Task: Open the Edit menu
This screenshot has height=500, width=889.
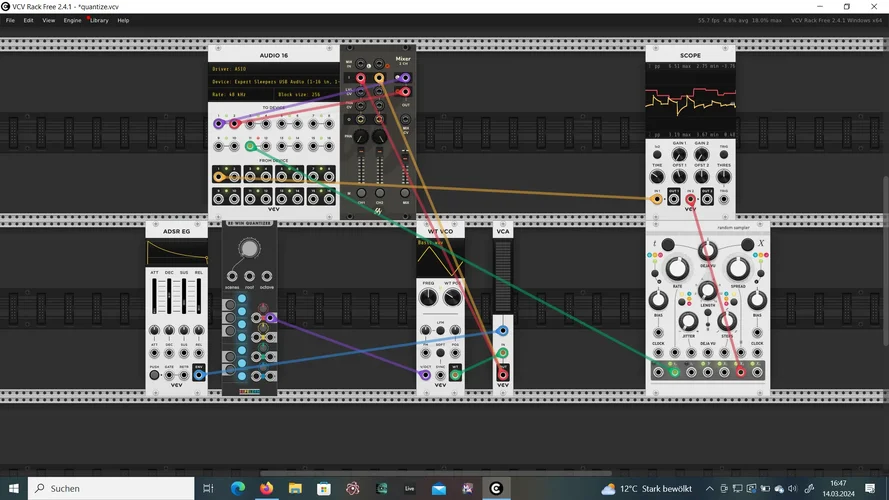Action: pyautogui.click(x=28, y=20)
